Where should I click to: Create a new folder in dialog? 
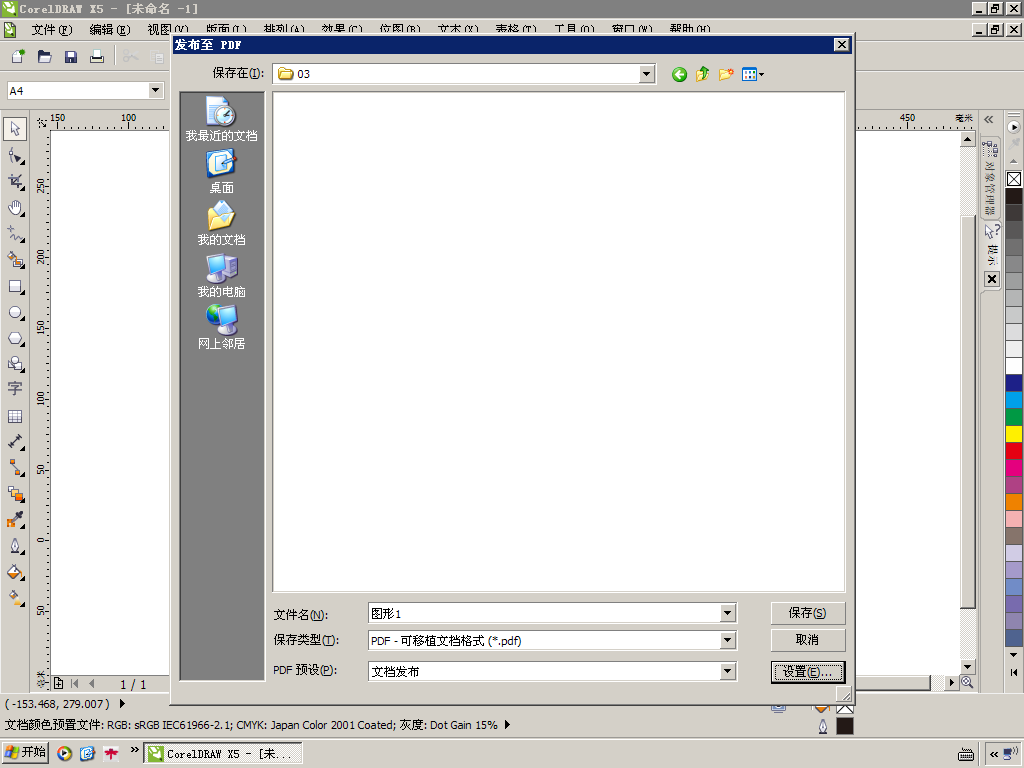pos(726,74)
